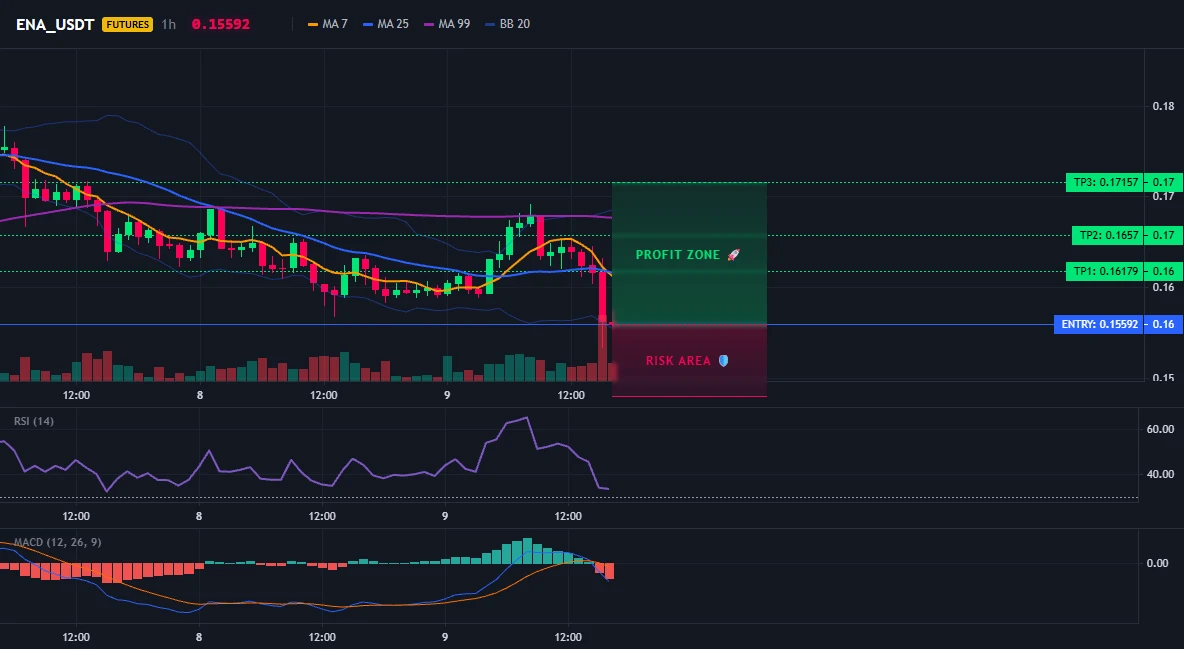This screenshot has width=1184, height=649.
Task: Click the 0.00 MACD axis value
Action: (1157, 563)
